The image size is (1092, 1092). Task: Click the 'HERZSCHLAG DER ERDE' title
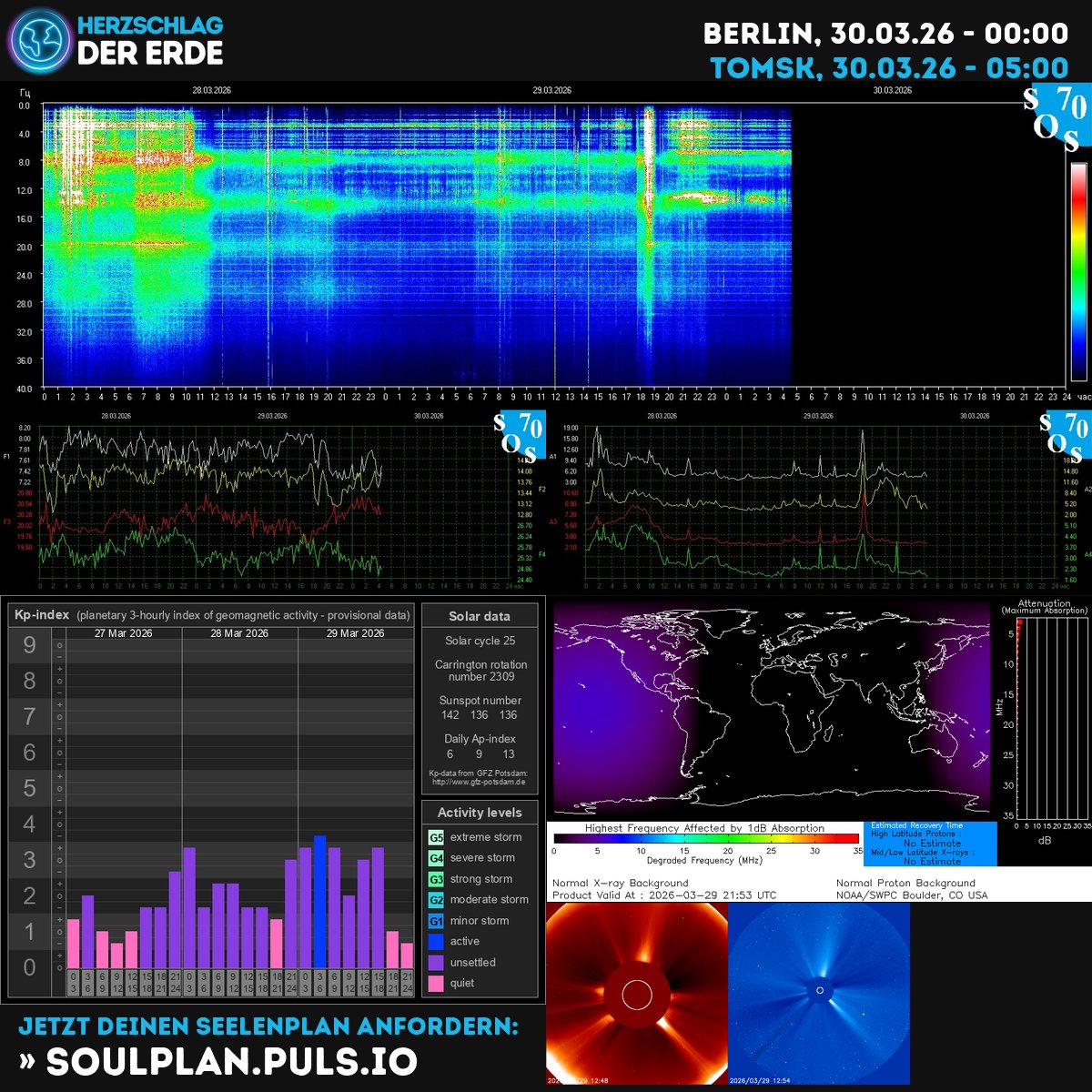[150, 40]
